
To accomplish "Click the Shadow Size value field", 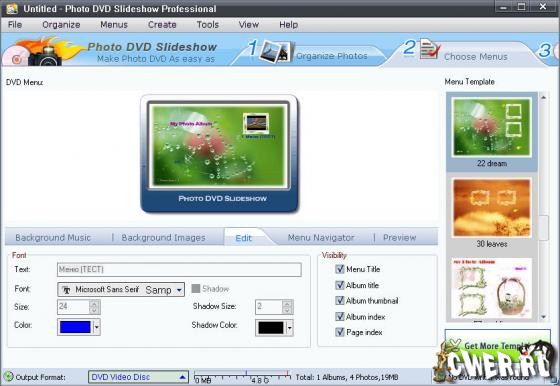I will (x=269, y=307).
